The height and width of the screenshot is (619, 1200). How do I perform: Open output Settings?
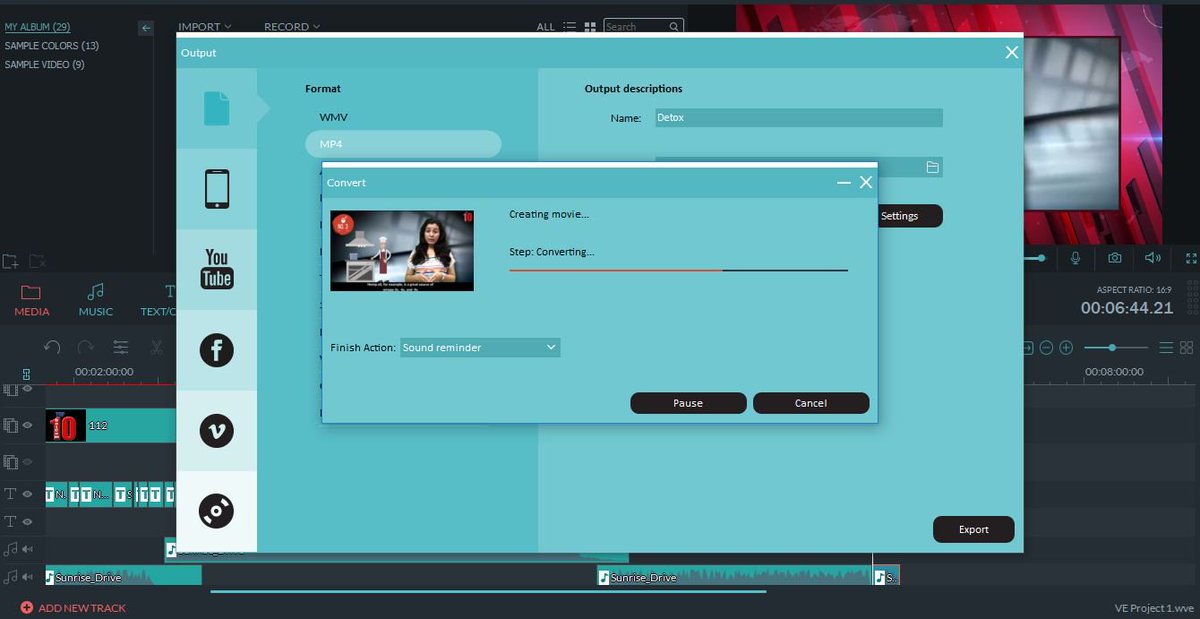click(x=909, y=216)
